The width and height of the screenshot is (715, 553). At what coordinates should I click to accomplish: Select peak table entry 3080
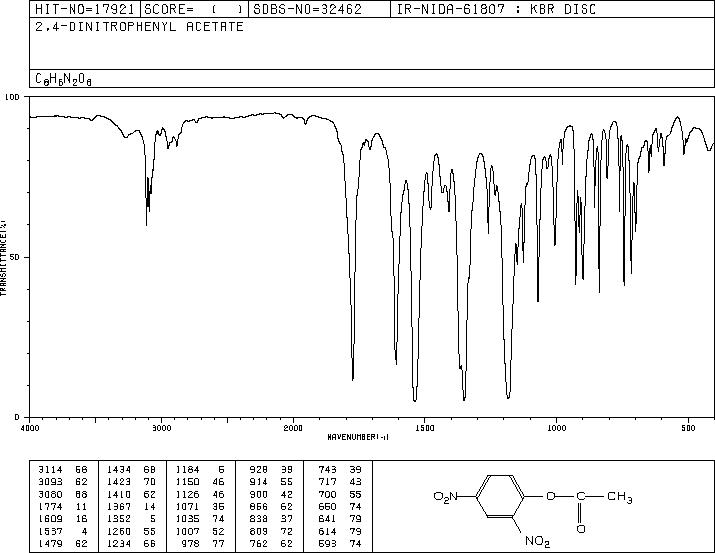click(x=62, y=495)
